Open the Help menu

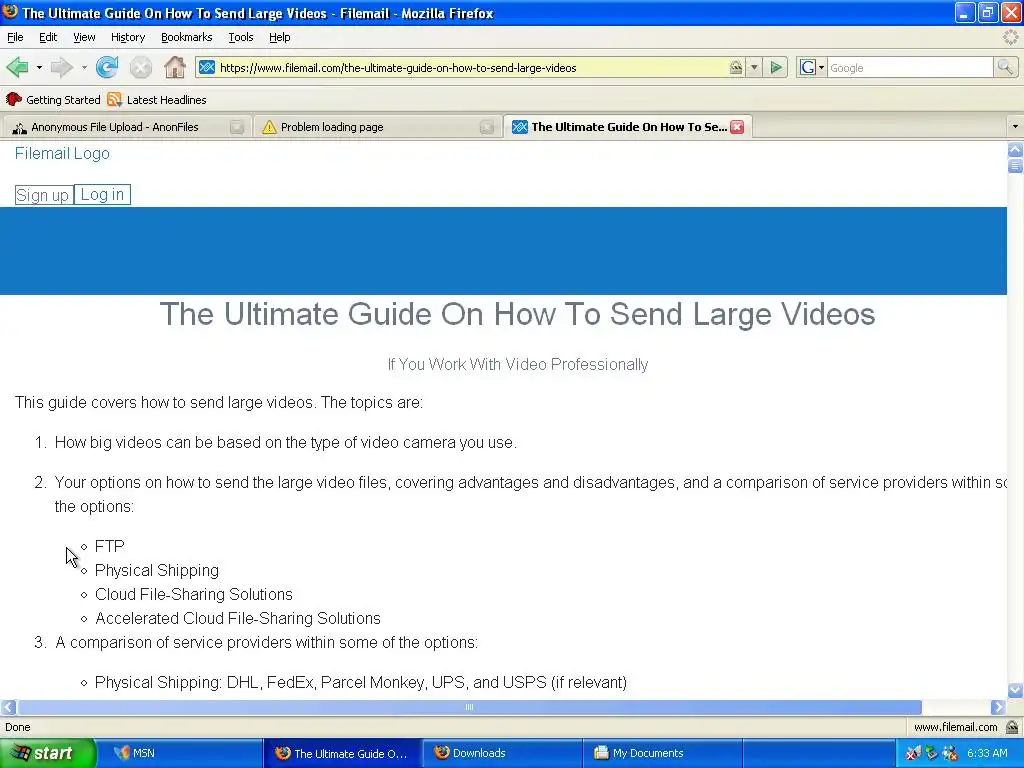pos(280,37)
